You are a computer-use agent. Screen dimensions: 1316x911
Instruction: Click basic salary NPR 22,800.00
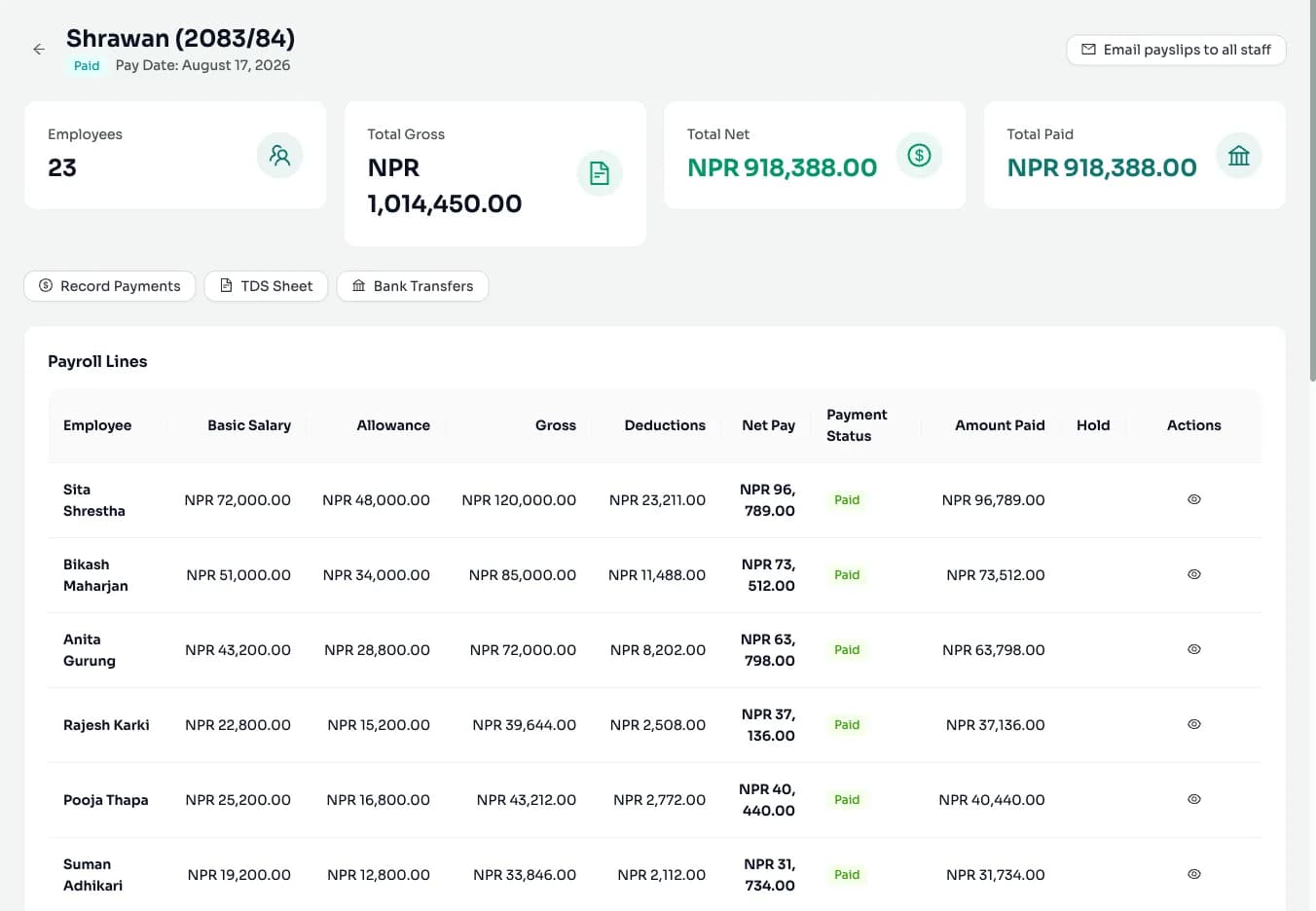(238, 725)
